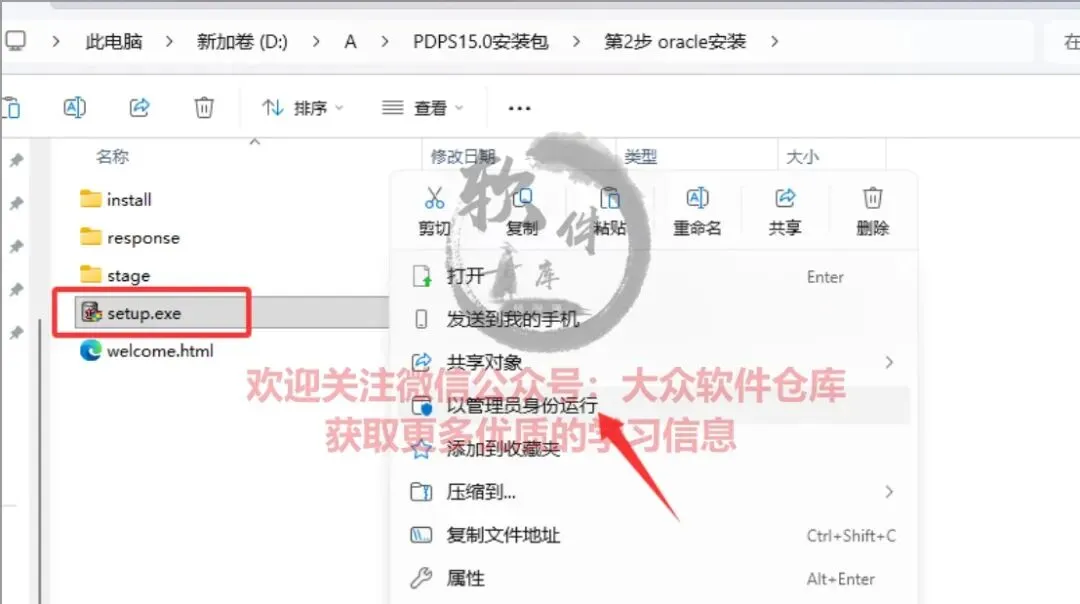Click the Share icon in context menu
1080x604 pixels.
tap(785, 198)
